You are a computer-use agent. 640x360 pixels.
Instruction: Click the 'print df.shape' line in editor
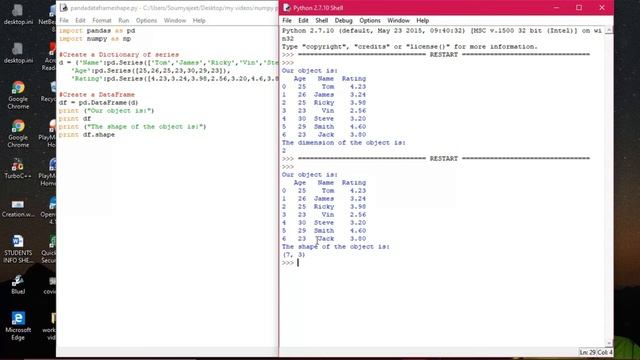87,135
